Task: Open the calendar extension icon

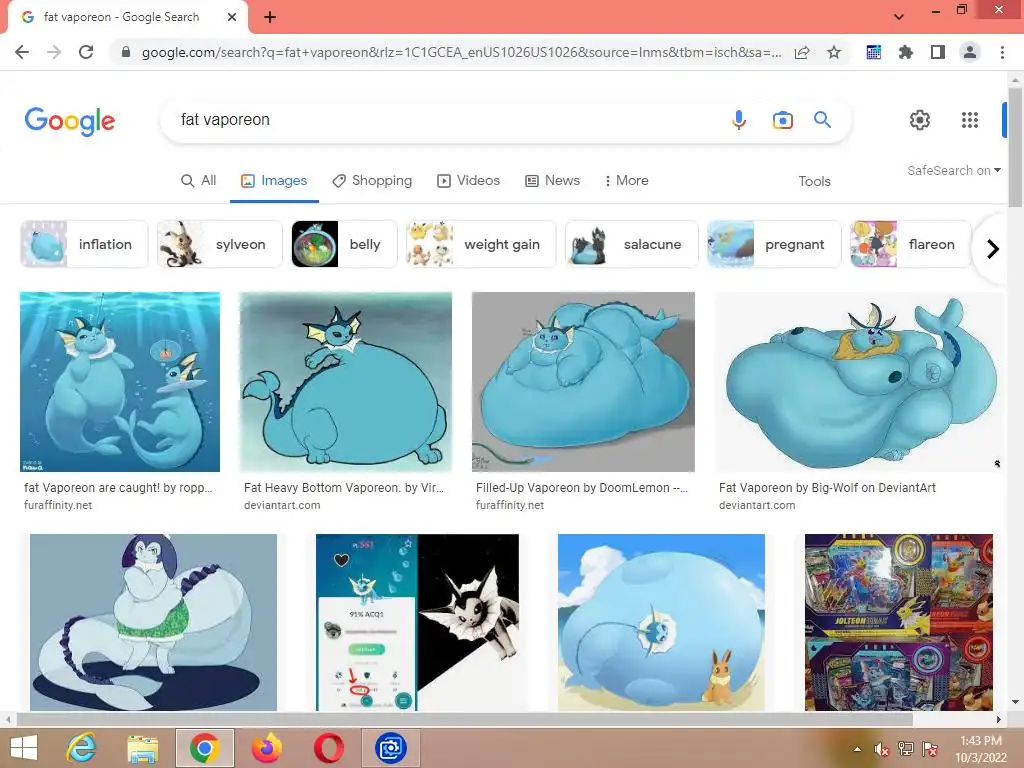Action: 874,52
